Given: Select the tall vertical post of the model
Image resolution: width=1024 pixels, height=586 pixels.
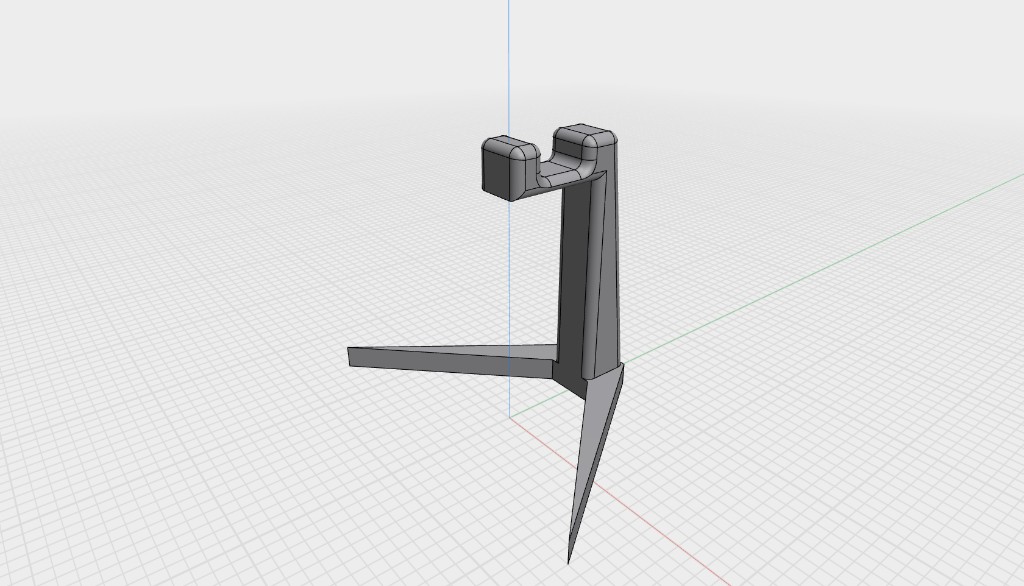Looking at the screenshot, I should pos(590,274).
